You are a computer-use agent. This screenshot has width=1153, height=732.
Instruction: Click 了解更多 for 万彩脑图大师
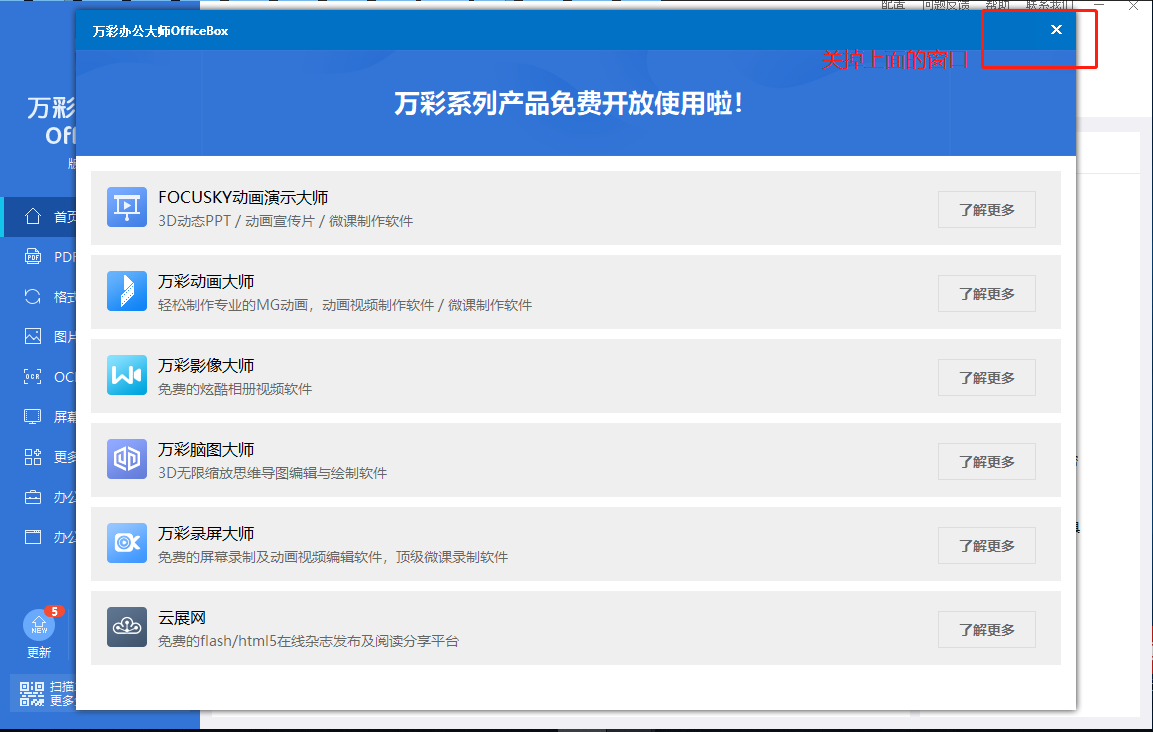point(986,461)
